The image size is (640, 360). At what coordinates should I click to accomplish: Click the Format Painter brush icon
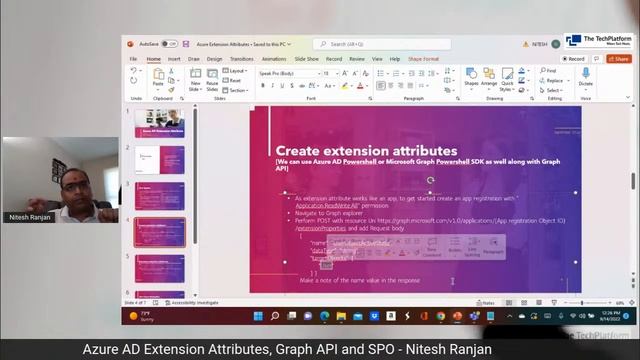[171, 90]
